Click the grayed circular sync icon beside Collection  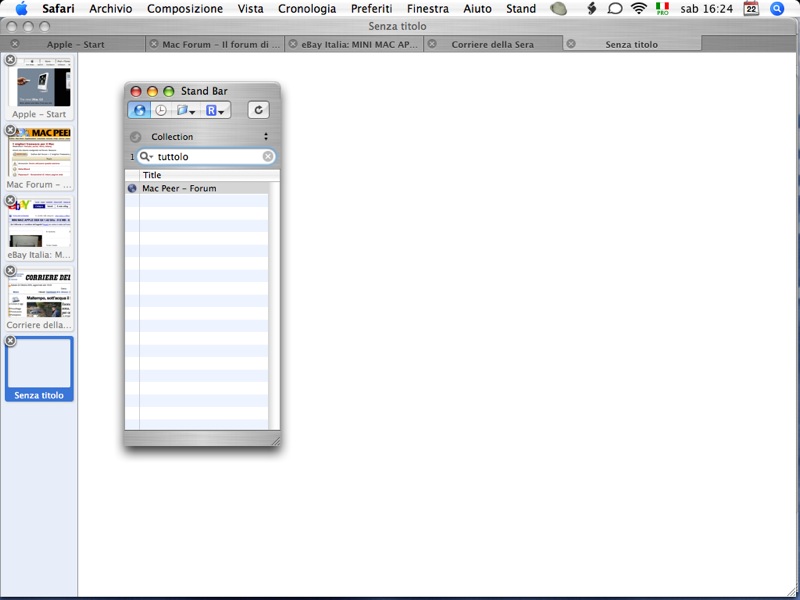coord(135,137)
